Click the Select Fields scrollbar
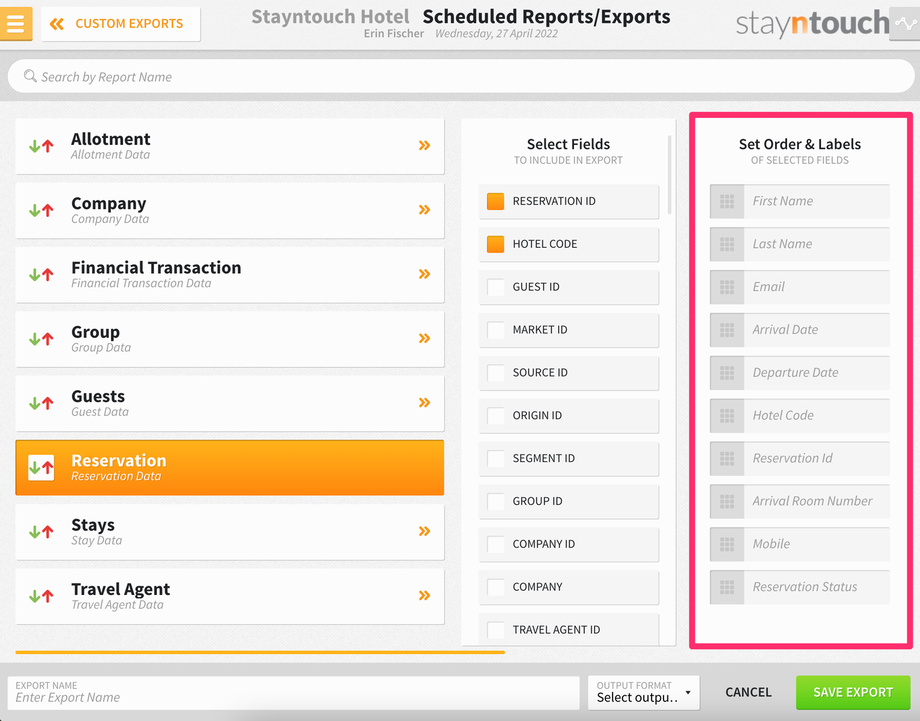 click(669, 175)
